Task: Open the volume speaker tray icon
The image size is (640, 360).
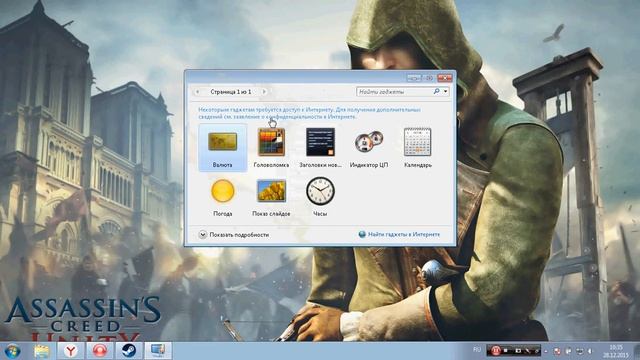Action: pyautogui.click(x=590, y=351)
